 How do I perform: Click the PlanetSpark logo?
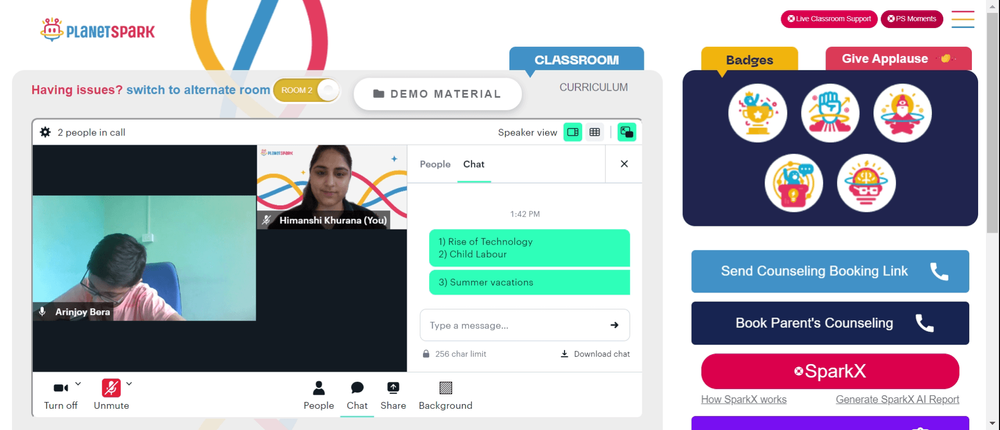(x=98, y=30)
